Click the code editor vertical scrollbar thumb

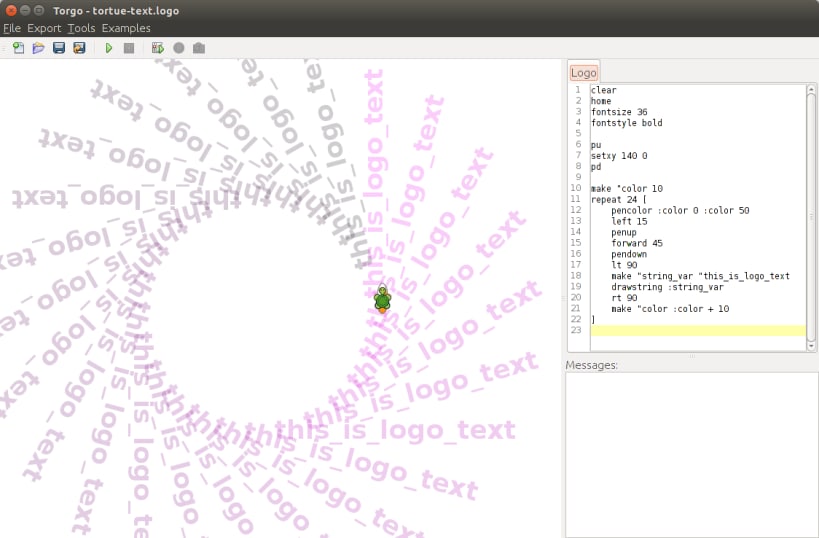[x=811, y=217]
